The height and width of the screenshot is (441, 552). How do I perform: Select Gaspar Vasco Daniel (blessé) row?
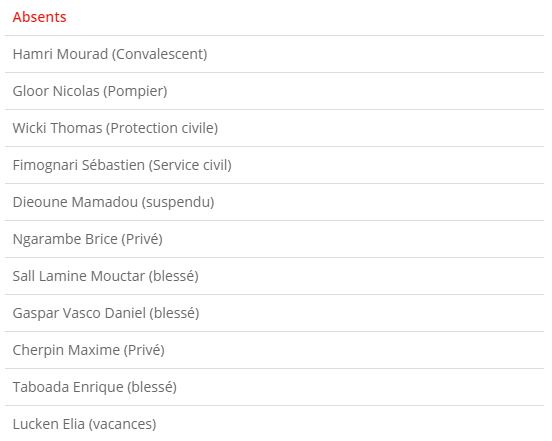(x=274, y=313)
